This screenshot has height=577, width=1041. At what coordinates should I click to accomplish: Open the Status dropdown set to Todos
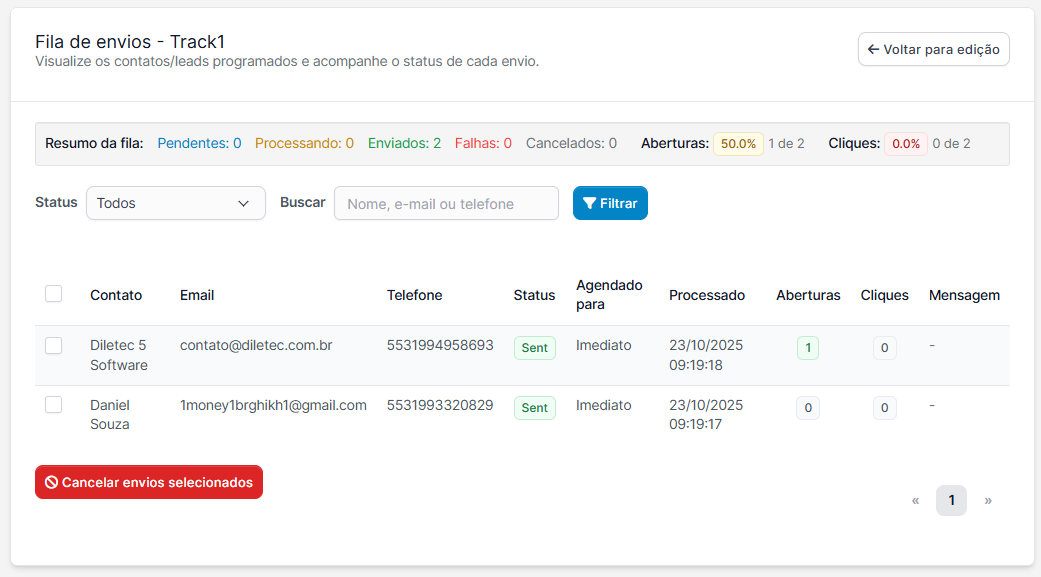tap(175, 203)
